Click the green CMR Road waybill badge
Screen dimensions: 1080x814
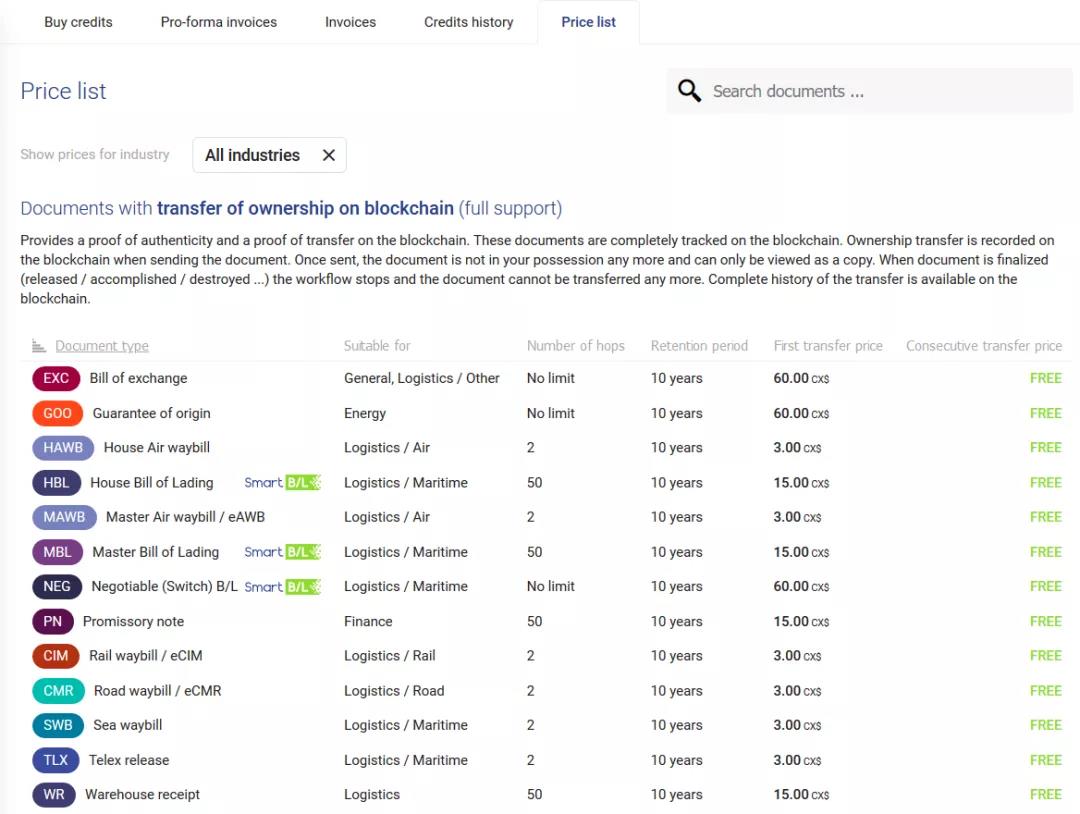(58, 691)
